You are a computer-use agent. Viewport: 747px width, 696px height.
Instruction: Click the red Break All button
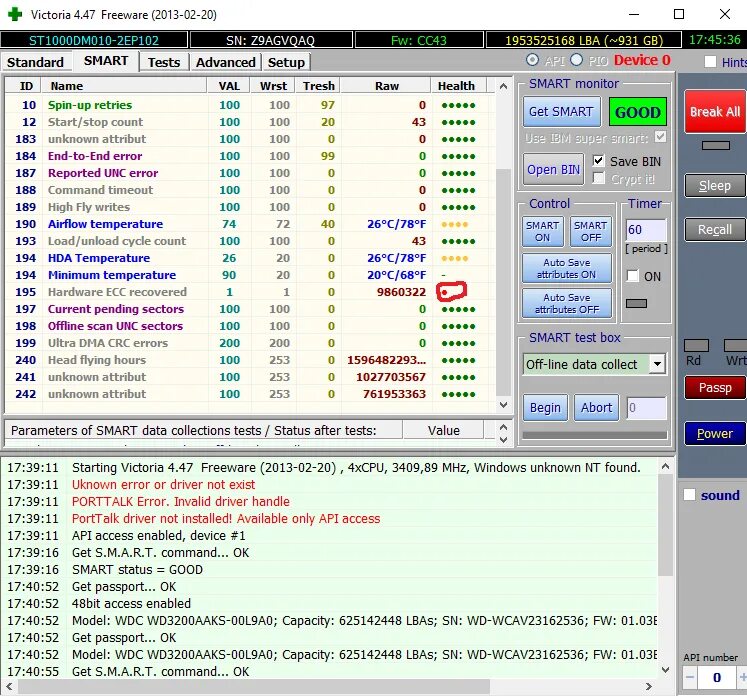point(715,111)
